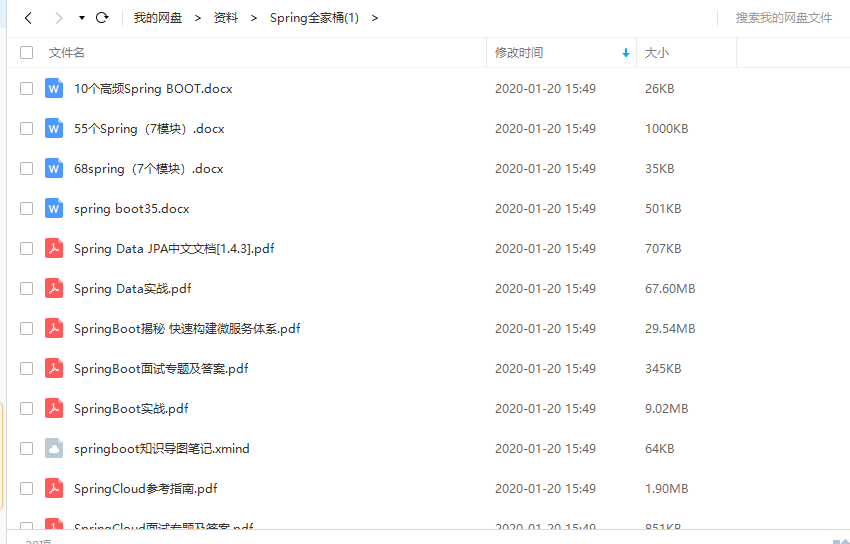Sort by 文件名 column header

tap(67, 53)
